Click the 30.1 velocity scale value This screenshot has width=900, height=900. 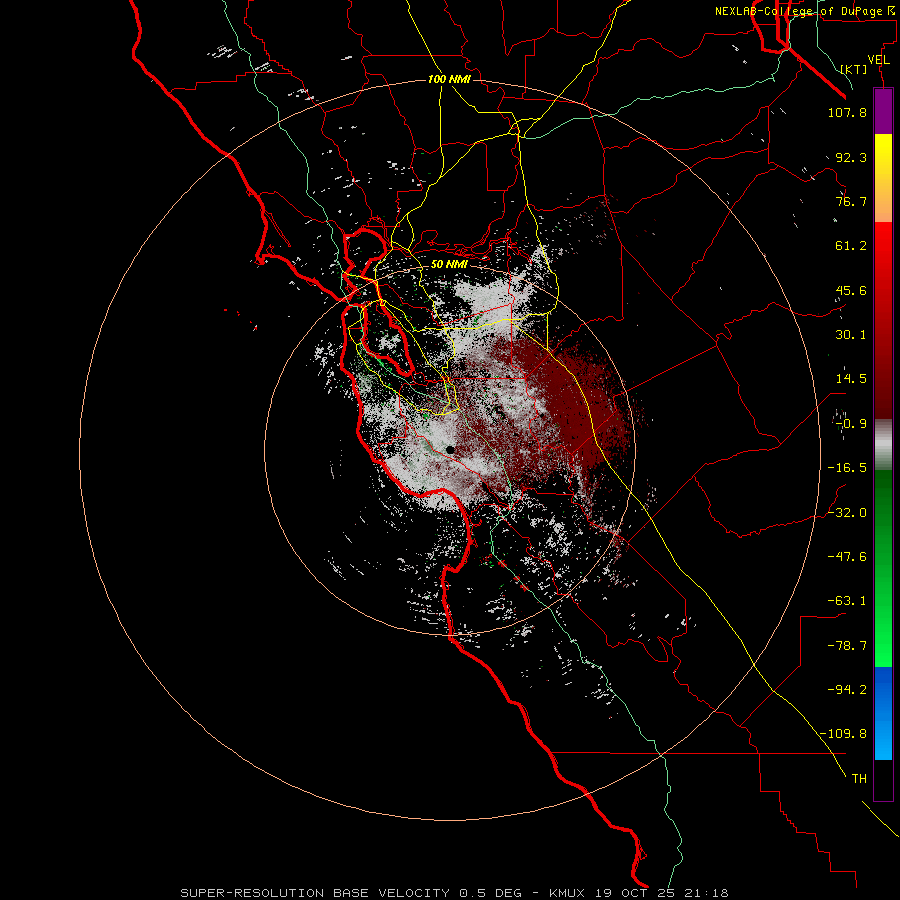851,335
